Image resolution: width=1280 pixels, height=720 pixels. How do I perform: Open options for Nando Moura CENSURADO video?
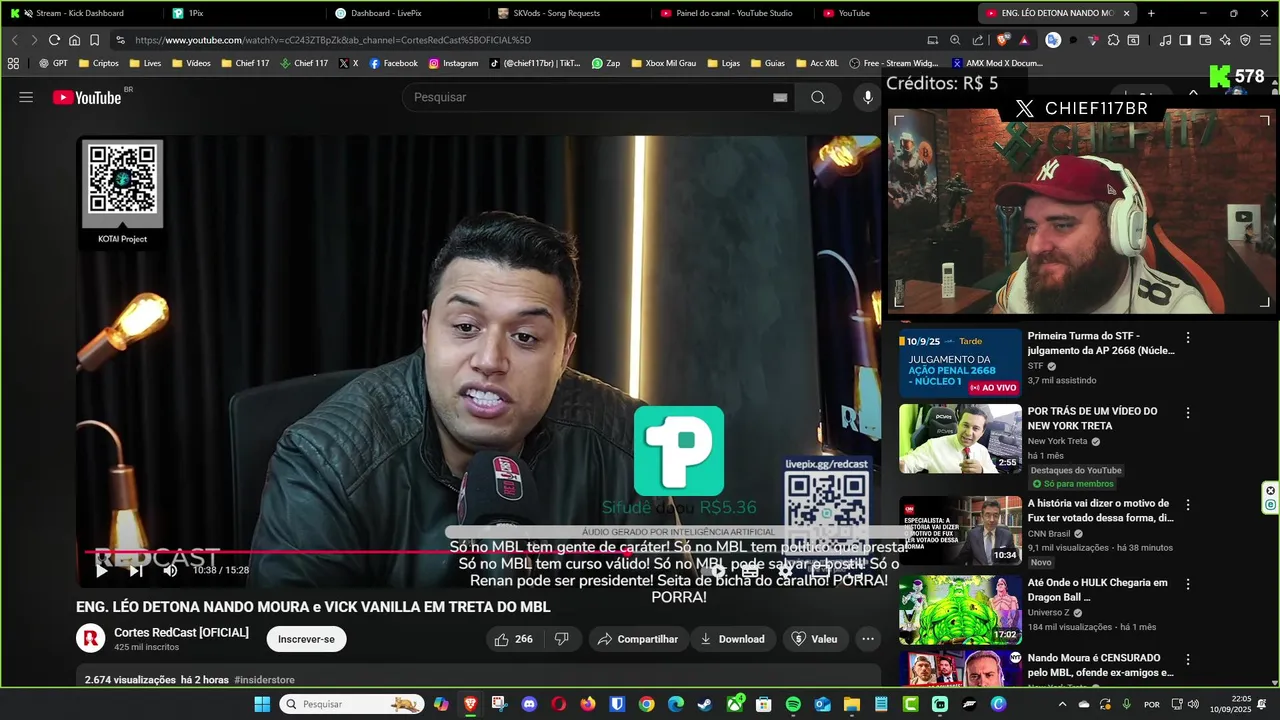coord(1188,660)
